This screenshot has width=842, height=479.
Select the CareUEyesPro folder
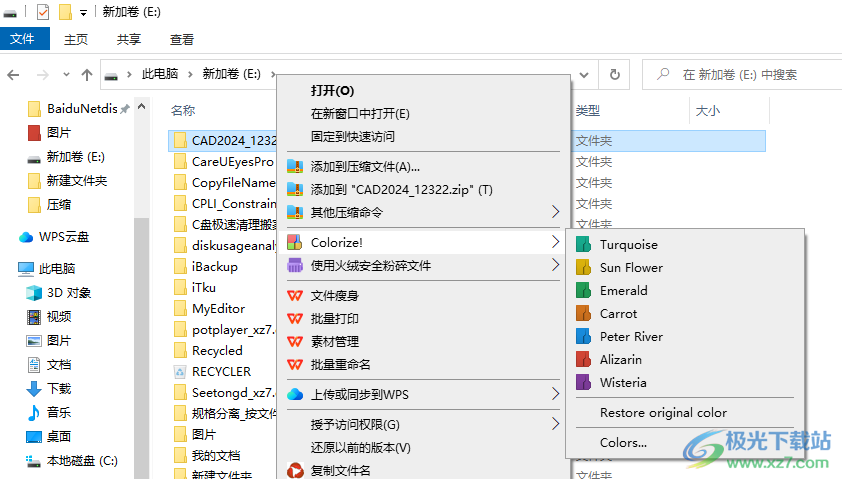click(x=224, y=162)
